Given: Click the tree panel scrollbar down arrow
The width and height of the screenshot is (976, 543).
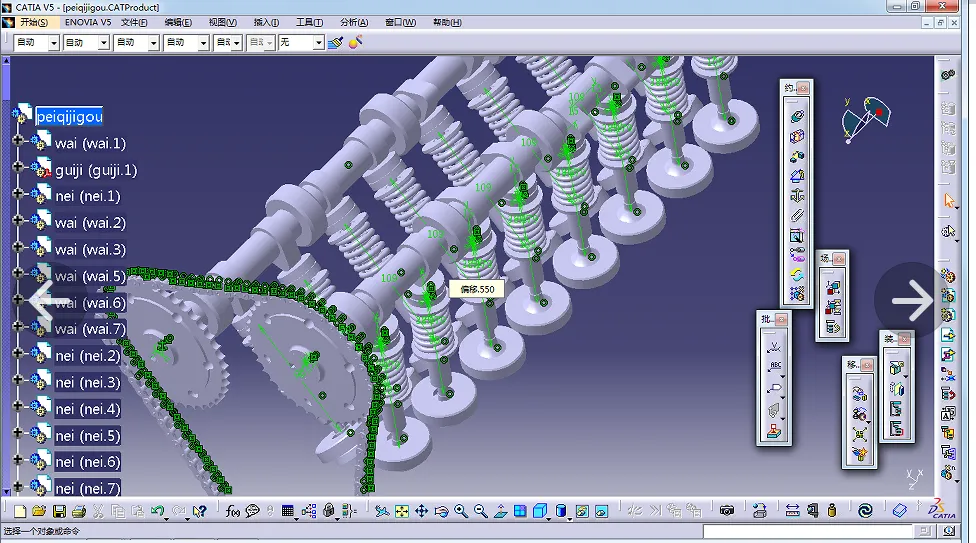Looking at the screenshot, I should 6,491.
